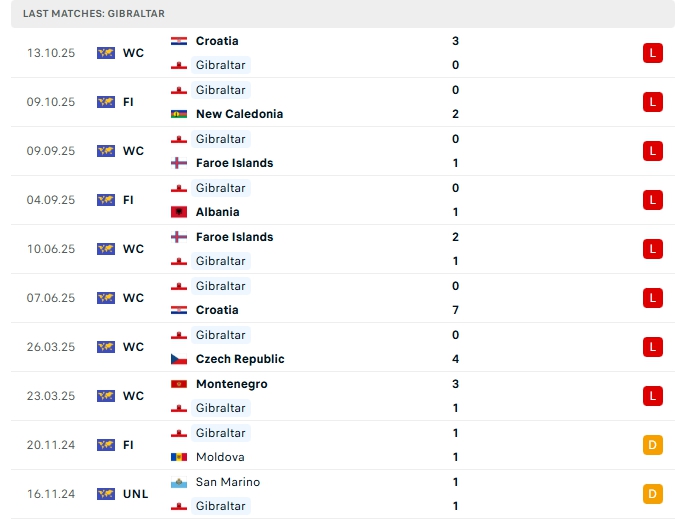The height and width of the screenshot is (521, 685).
Task: Click the Czech Republic flag icon
Action: point(179,359)
